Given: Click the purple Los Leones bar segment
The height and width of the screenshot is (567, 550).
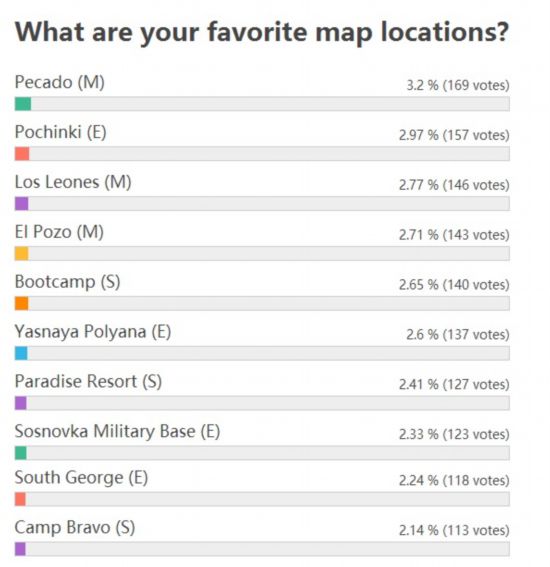Looking at the screenshot, I should coord(21,204).
